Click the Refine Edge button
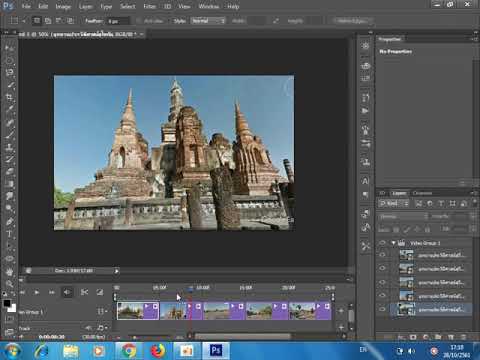 (x=352, y=21)
